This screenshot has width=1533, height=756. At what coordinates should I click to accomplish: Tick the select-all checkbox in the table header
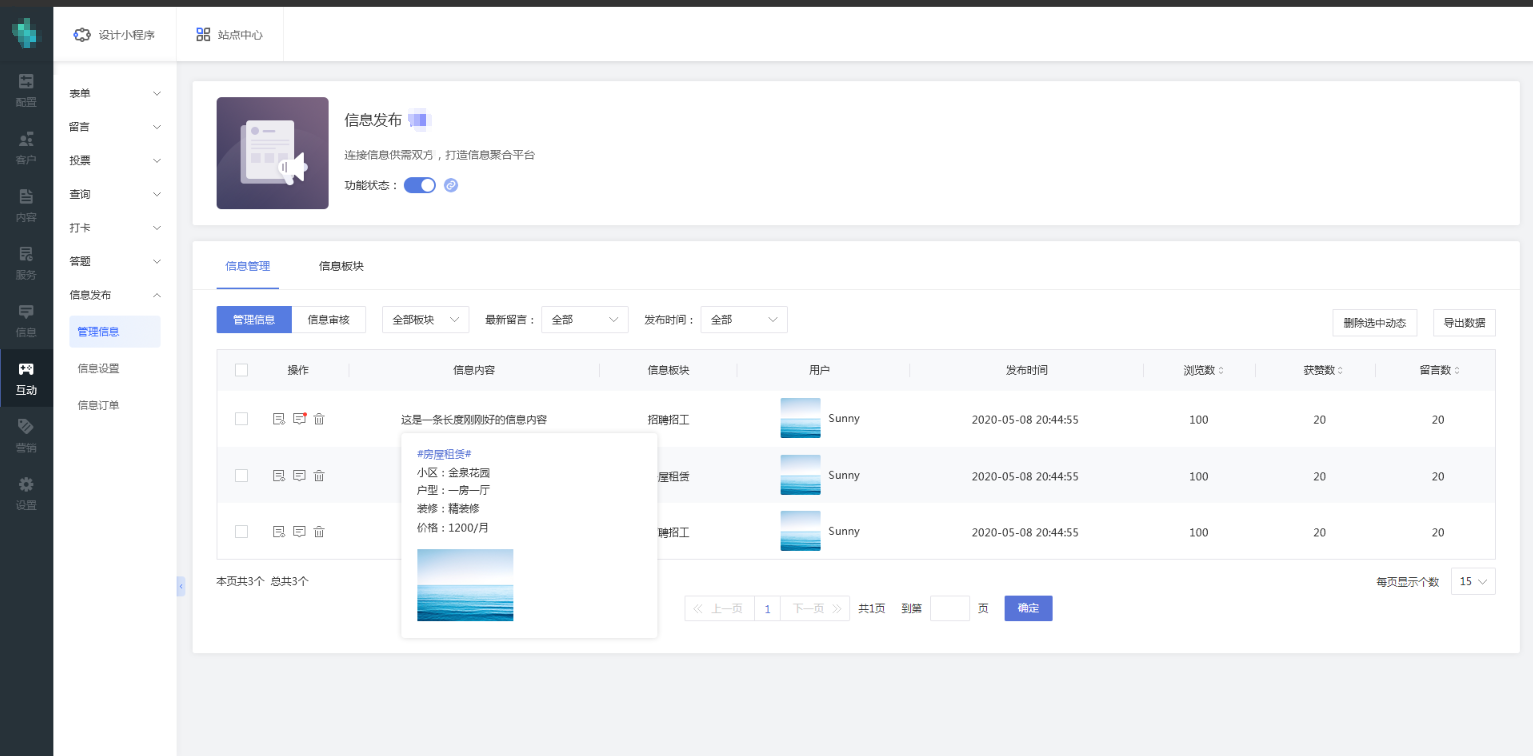pyautogui.click(x=241, y=370)
